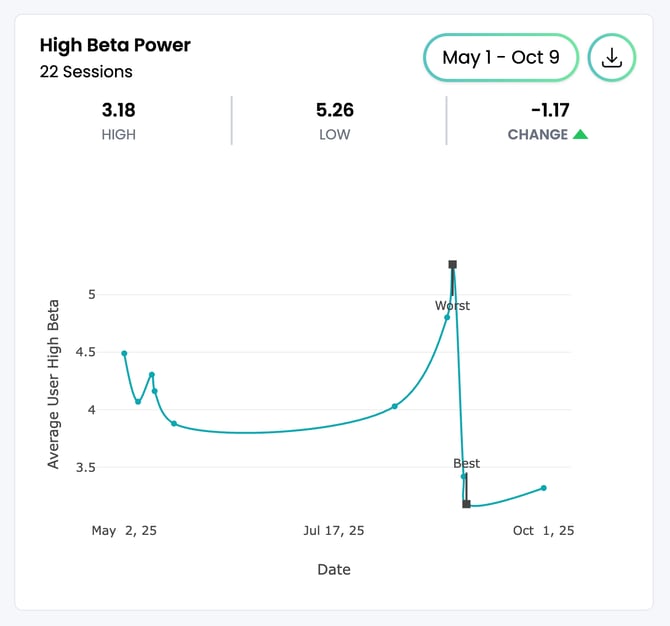This screenshot has height=626, width=670.
Task: Click the data point near 4.0 in August
Action: click(x=395, y=406)
